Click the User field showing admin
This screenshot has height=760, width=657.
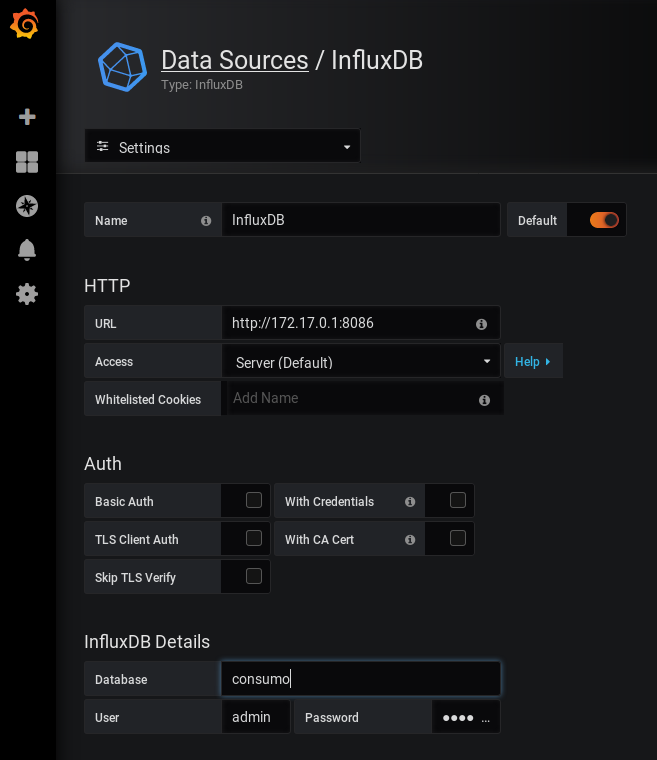[256, 717]
